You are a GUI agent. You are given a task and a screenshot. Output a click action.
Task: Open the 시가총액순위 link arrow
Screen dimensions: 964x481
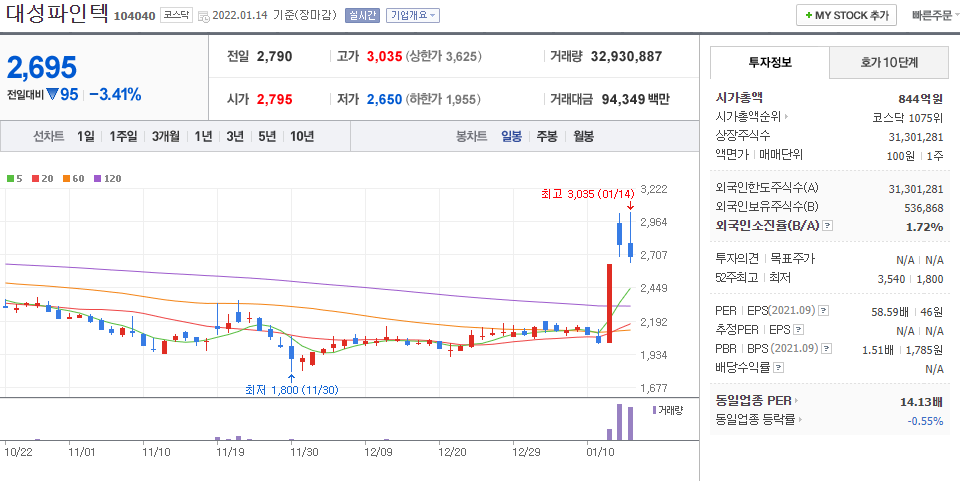(786, 116)
